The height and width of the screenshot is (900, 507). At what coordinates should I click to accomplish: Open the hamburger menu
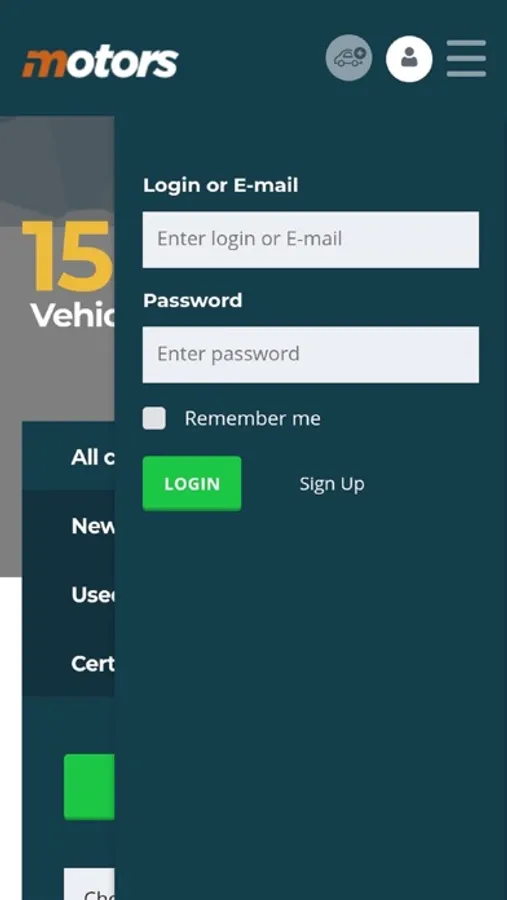tap(466, 58)
